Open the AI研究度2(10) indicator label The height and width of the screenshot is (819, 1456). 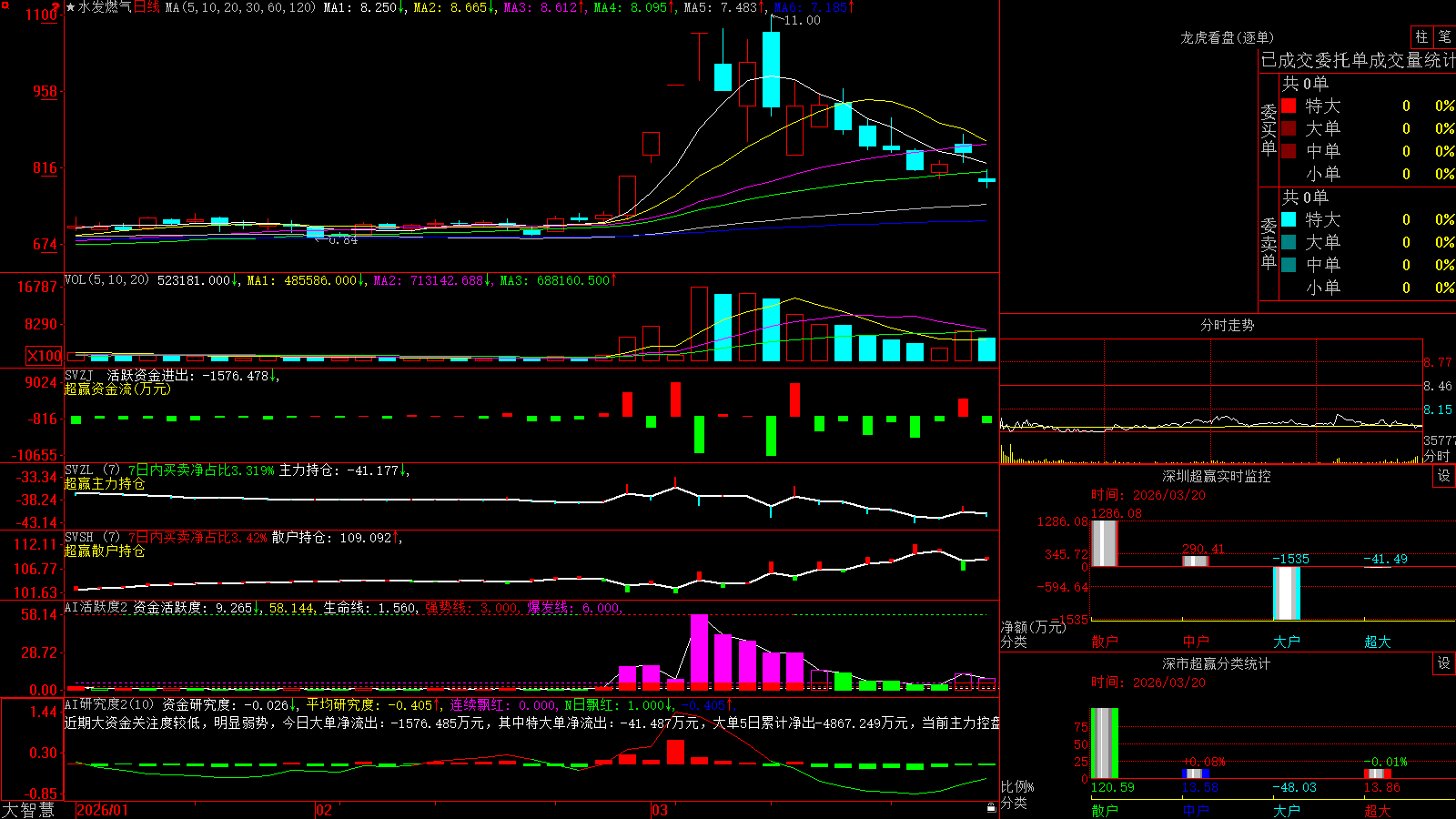(109, 704)
